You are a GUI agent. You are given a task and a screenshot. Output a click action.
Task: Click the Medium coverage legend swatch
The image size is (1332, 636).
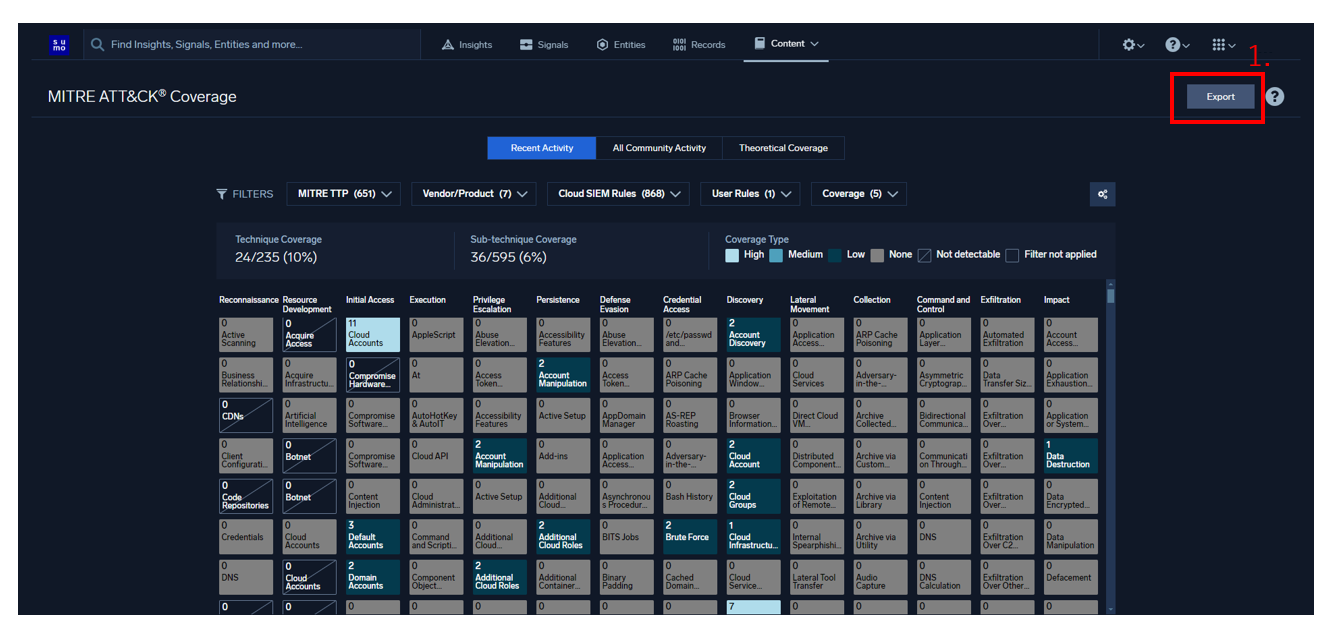pos(776,255)
